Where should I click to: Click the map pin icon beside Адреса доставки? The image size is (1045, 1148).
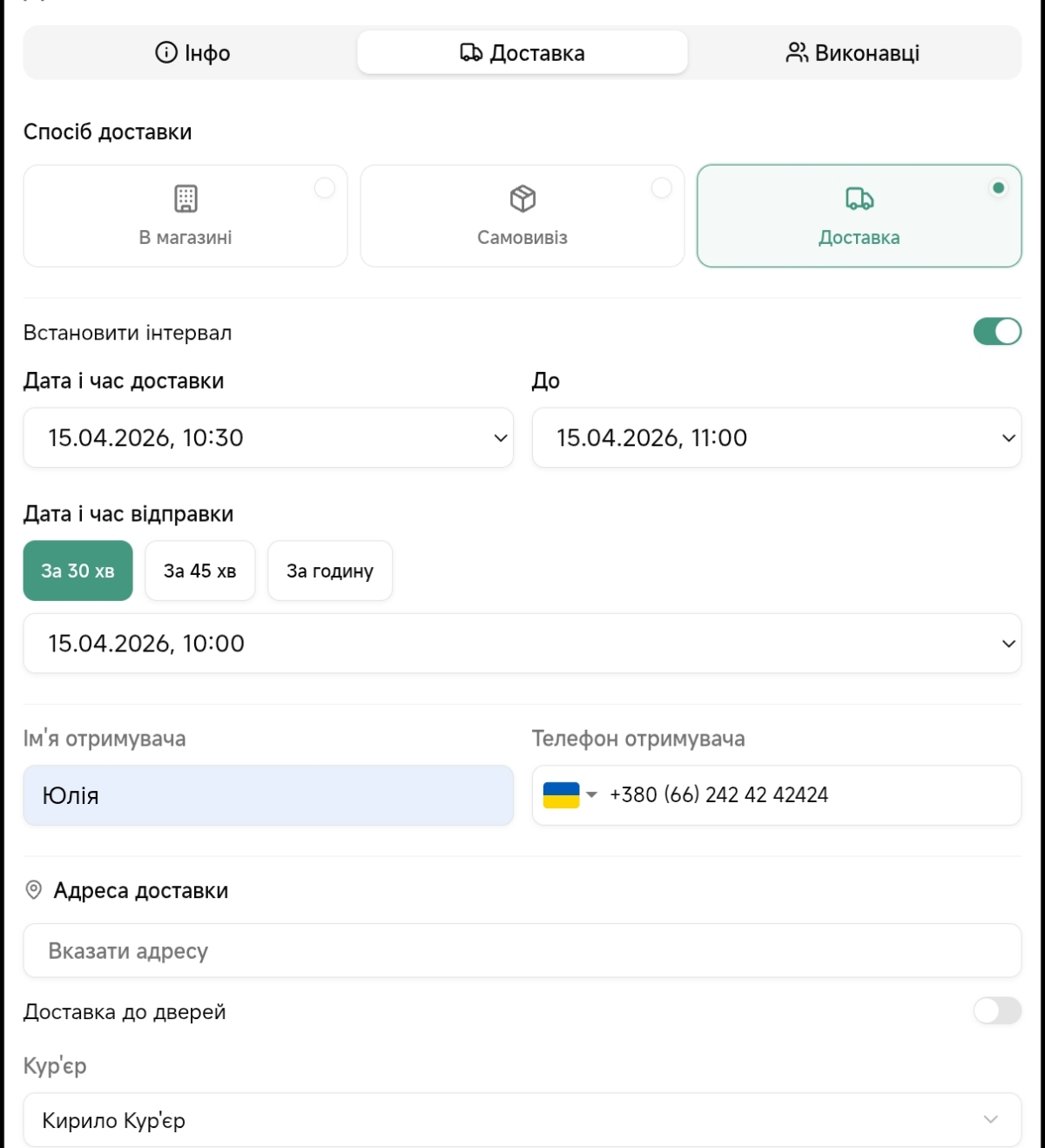34,890
